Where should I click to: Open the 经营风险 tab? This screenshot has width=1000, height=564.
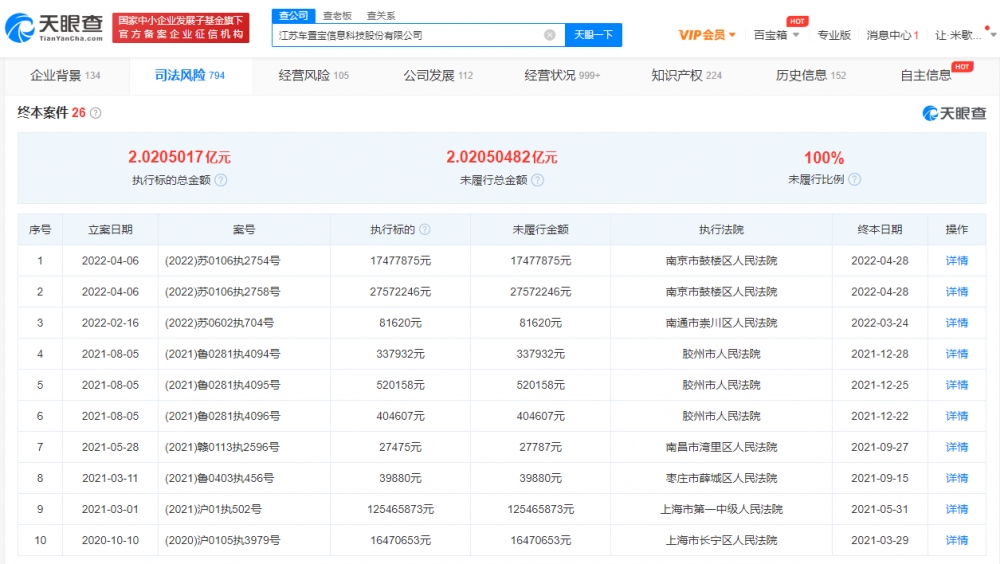pos(314,75)
